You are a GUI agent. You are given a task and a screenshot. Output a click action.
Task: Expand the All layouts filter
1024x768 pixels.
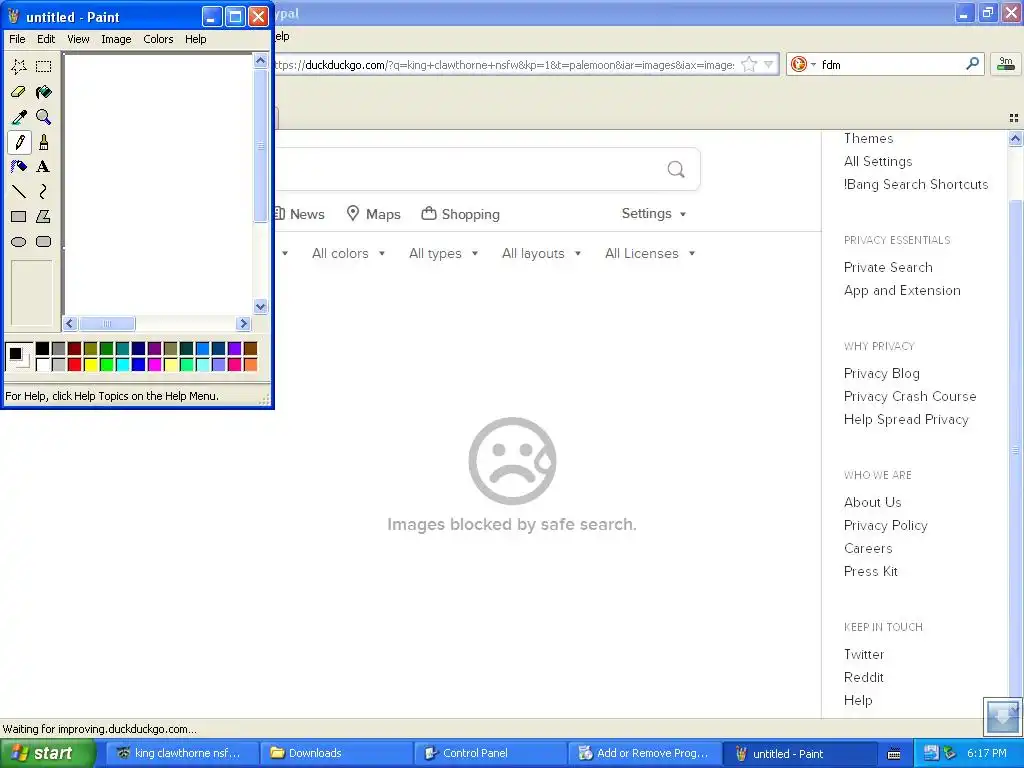(541, 253)
